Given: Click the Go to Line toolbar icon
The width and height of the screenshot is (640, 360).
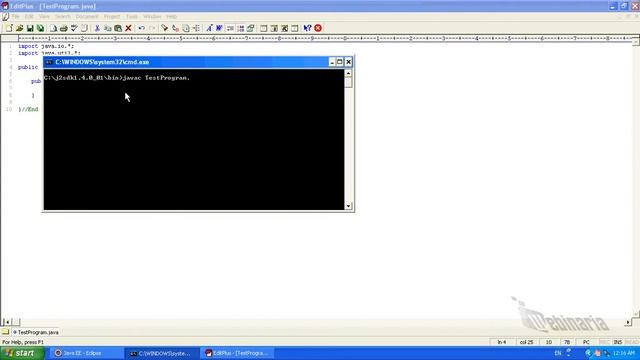Looking at the screenshot, I should [x=196, y=28].
